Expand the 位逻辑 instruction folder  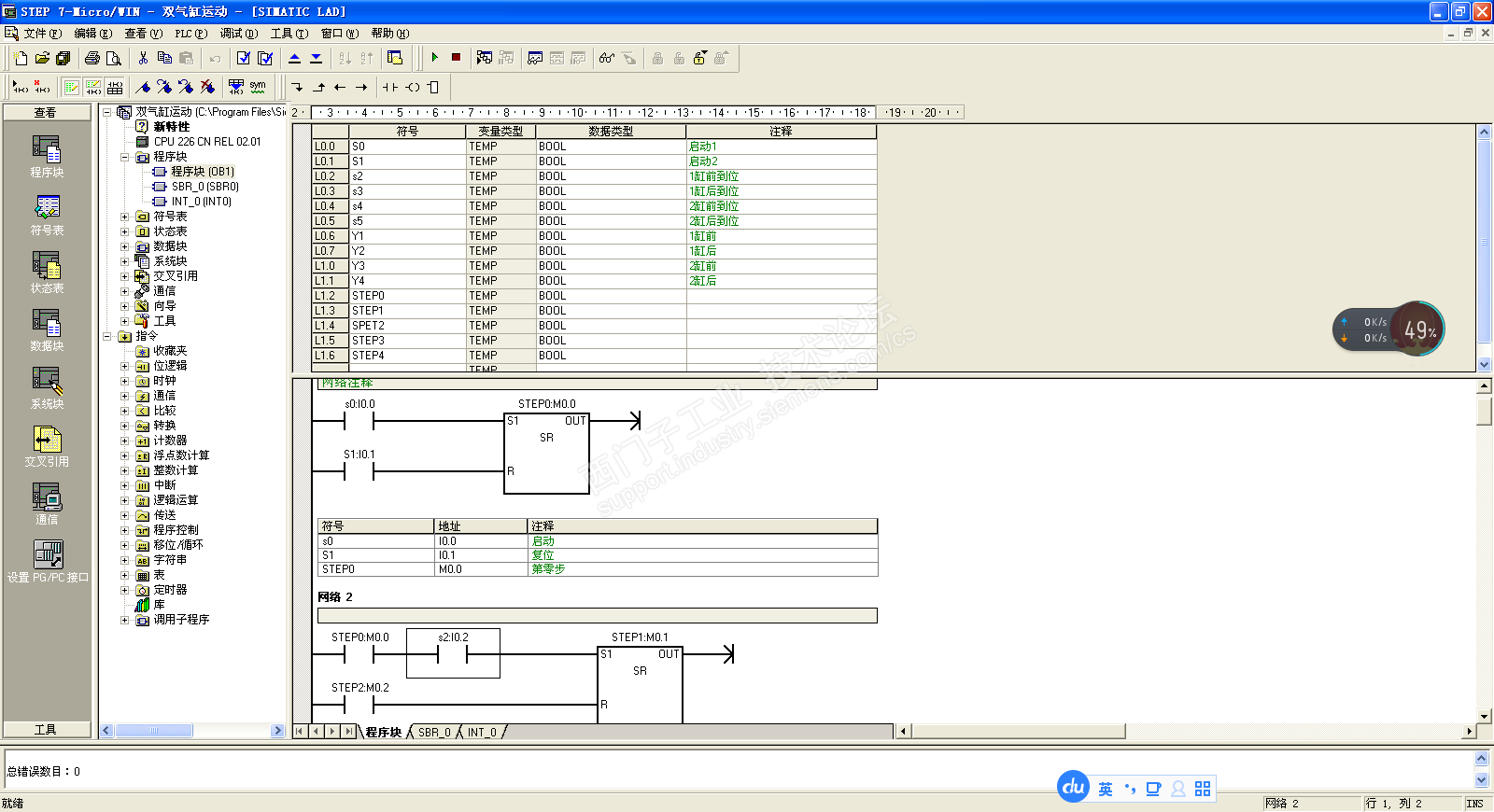click(124, 366)
